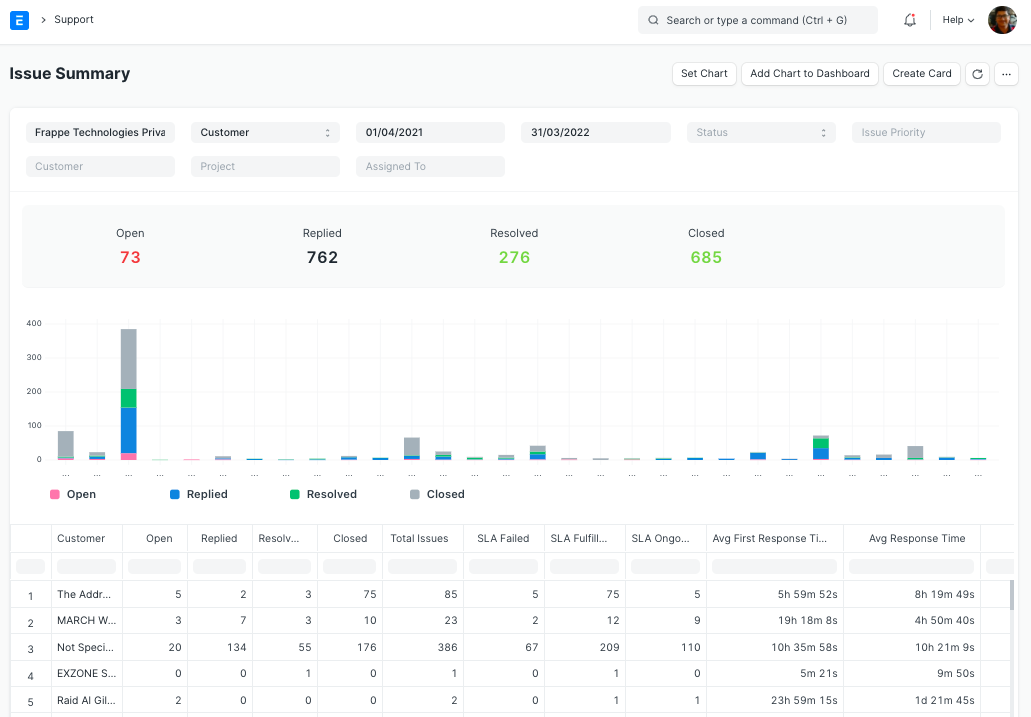
Task: Click the Create Card button
Action: coord(921,74)
